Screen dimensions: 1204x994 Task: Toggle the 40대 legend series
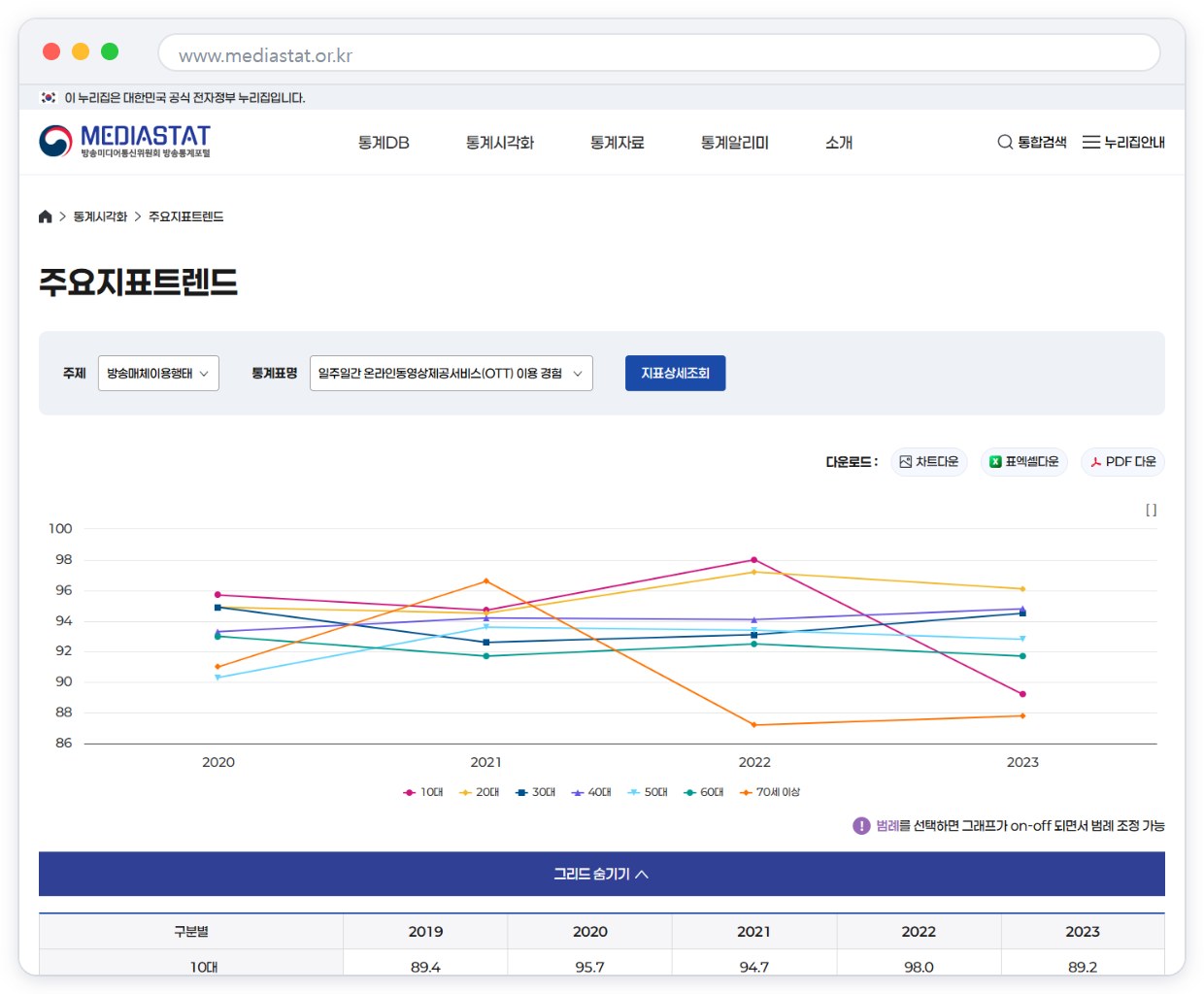[x=591, y=792]
